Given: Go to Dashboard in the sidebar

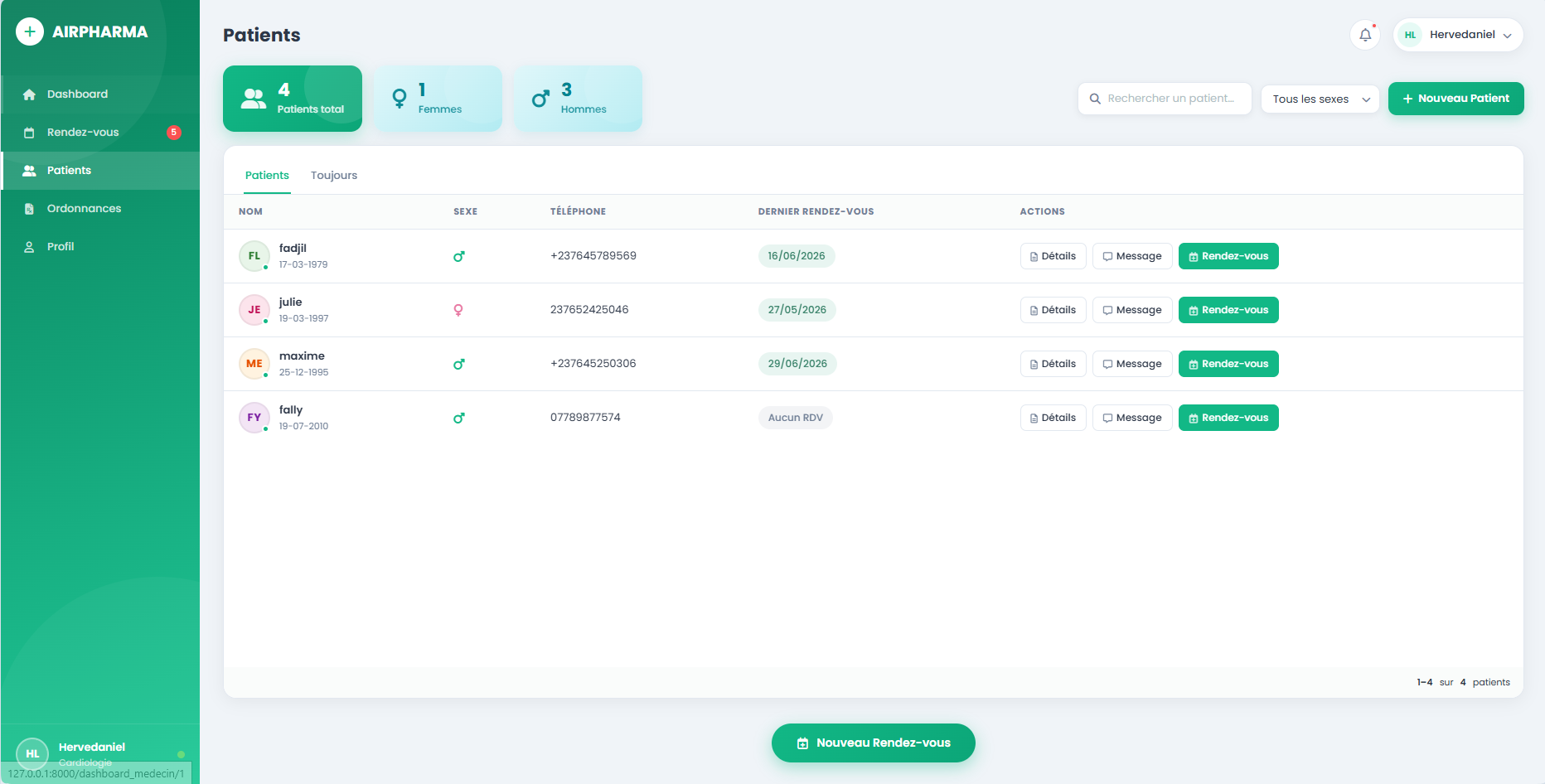Looking at the screenshot, I should point(100,94).
